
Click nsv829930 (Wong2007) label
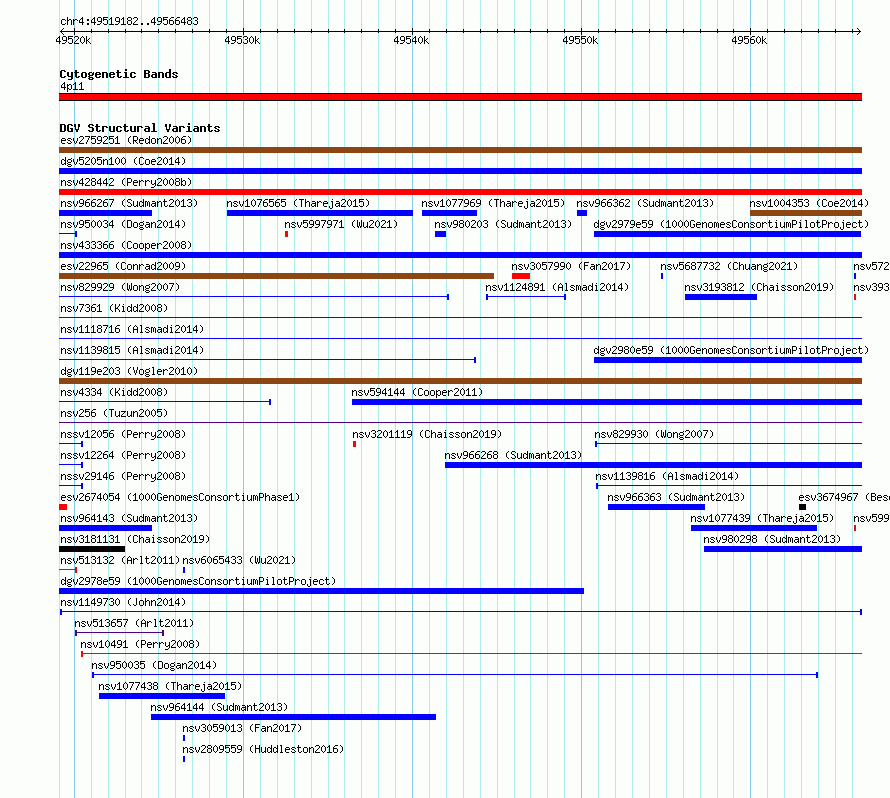coord(654,434)
